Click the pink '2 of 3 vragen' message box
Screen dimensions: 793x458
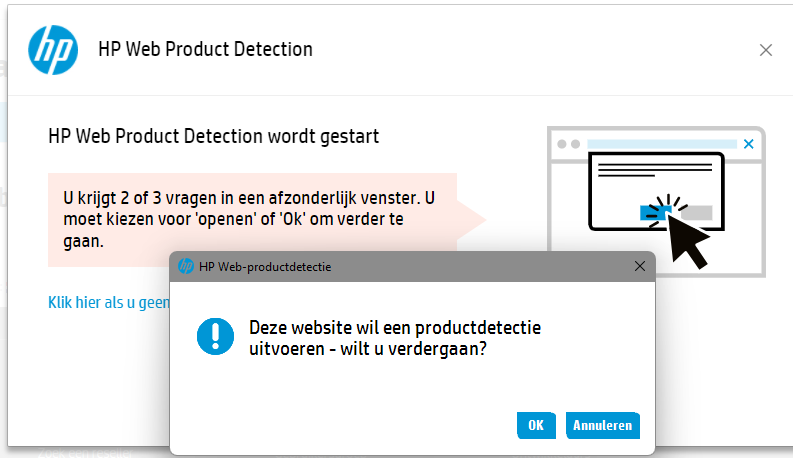coord(252,217)
